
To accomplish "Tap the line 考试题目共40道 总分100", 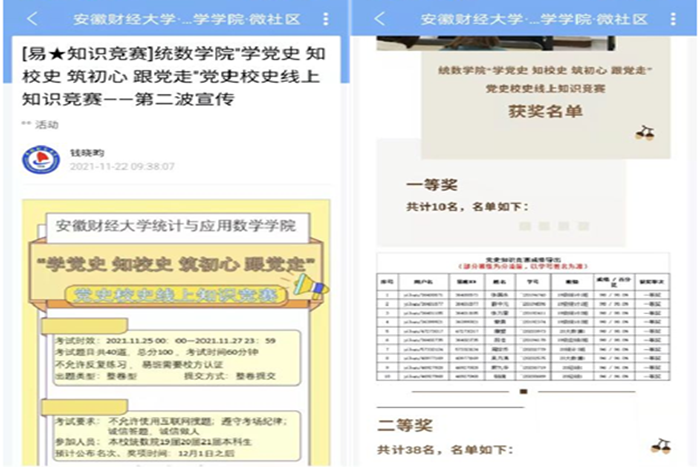I will click(157, 352).
